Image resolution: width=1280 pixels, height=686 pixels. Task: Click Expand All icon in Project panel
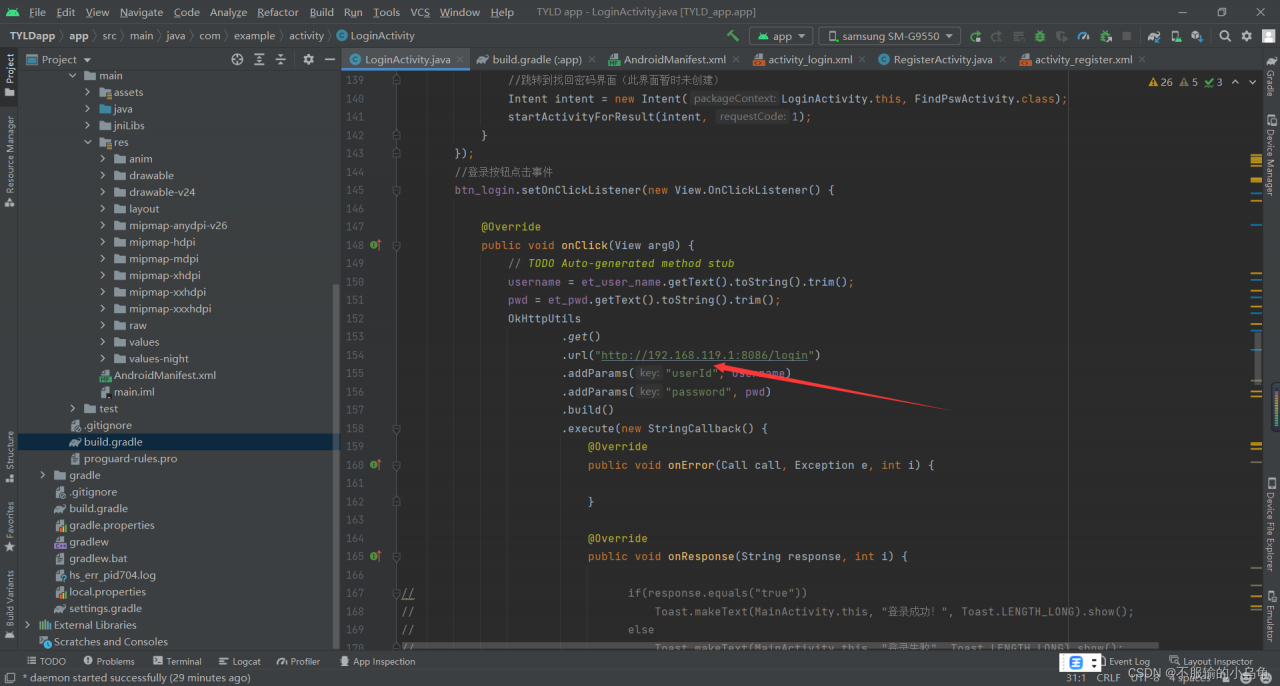click(x=259, y=59)
